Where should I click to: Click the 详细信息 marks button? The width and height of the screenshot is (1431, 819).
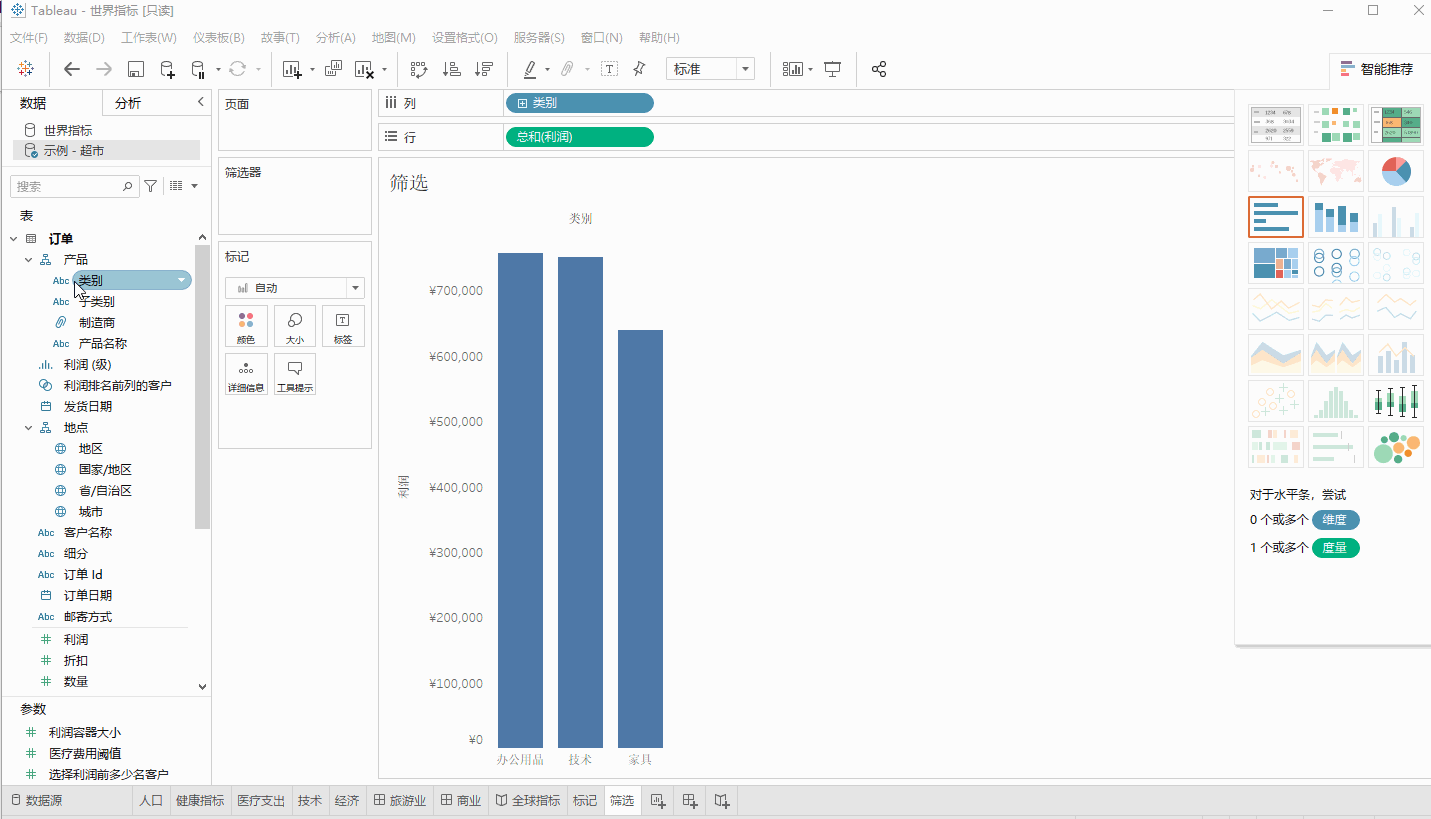[x=246, y=374]
